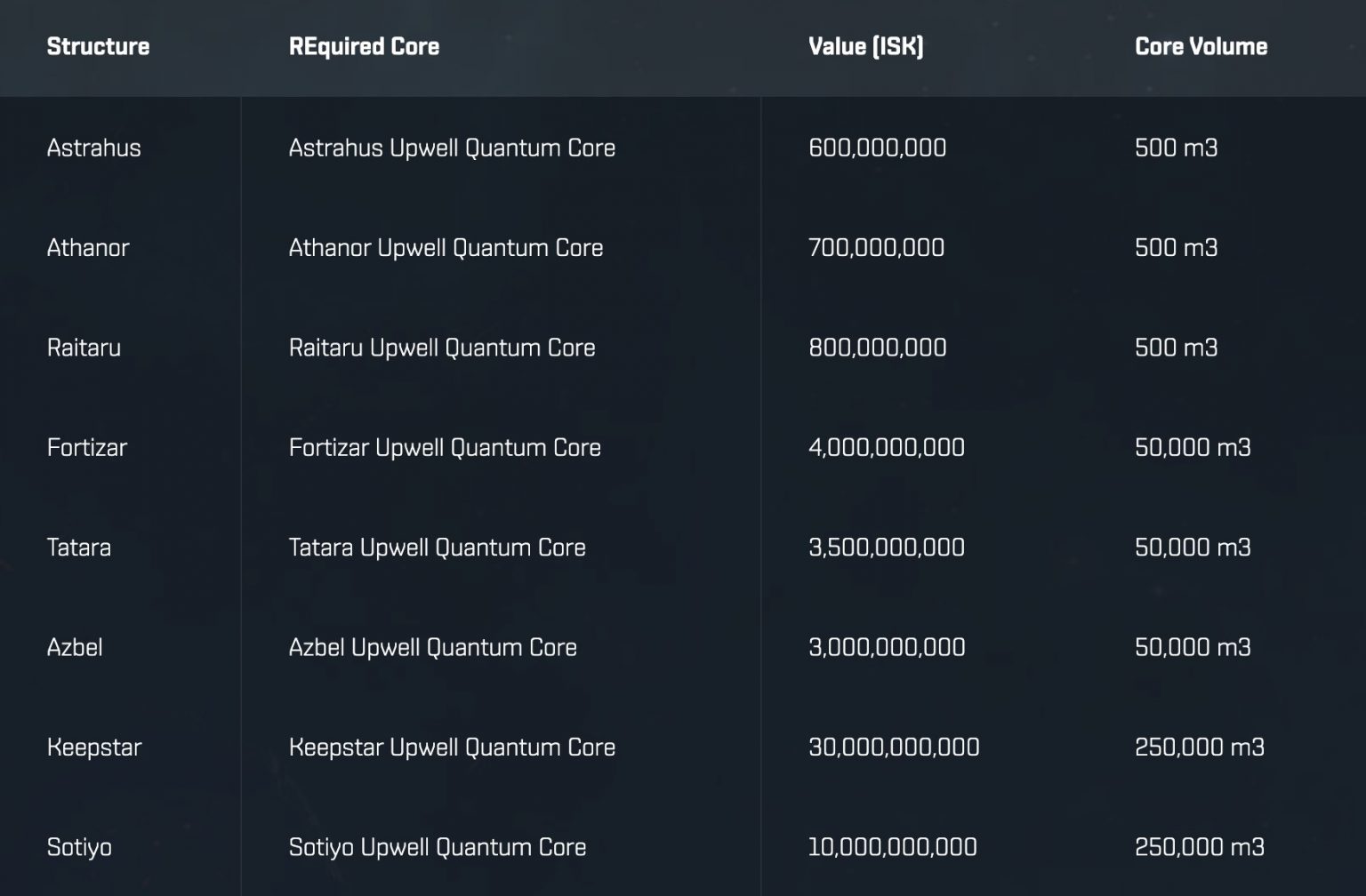Select the 50,000 m3 volume for Fortizar
This screenshot has height=896, width=1366.
[x=1193, y=447]
